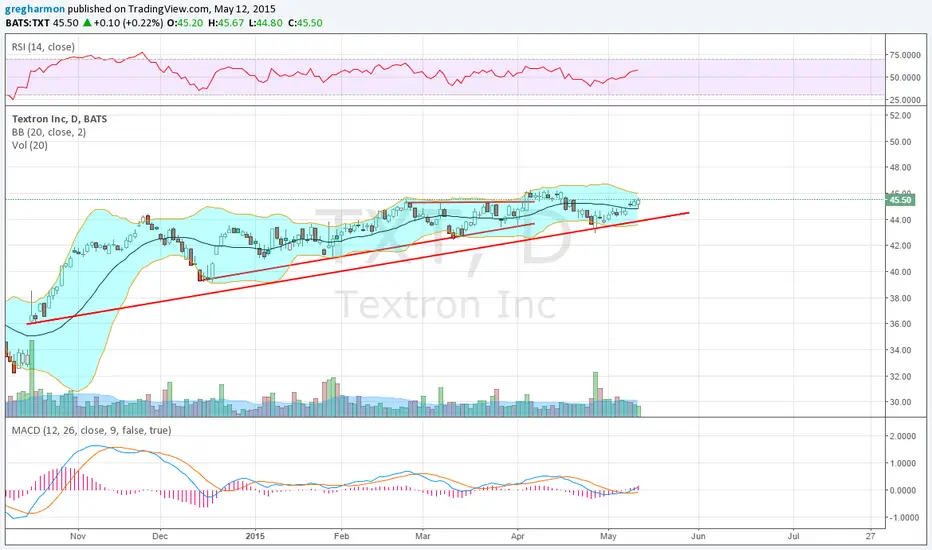Click the L:44.80 low price value
932x550 pixels.
click(265, 23)
